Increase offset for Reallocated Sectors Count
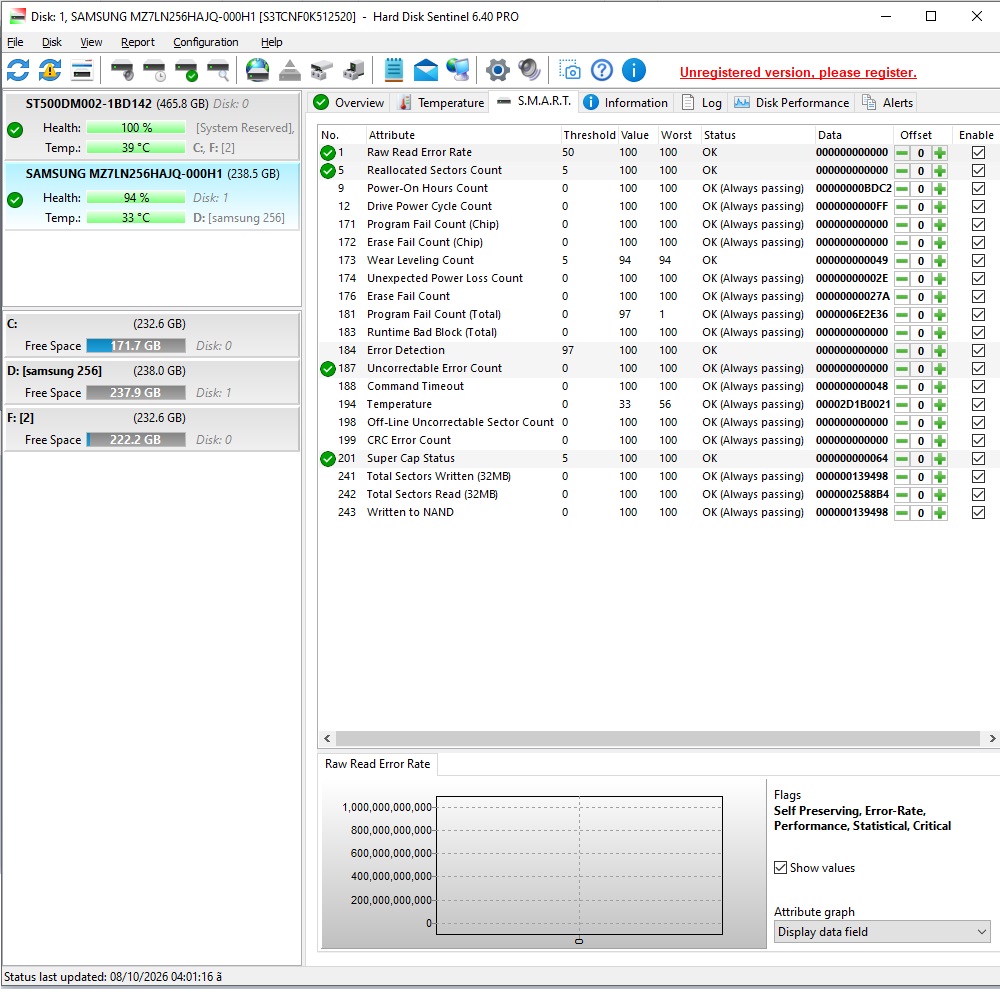The image size is (1000, 1000). (939, 171)
